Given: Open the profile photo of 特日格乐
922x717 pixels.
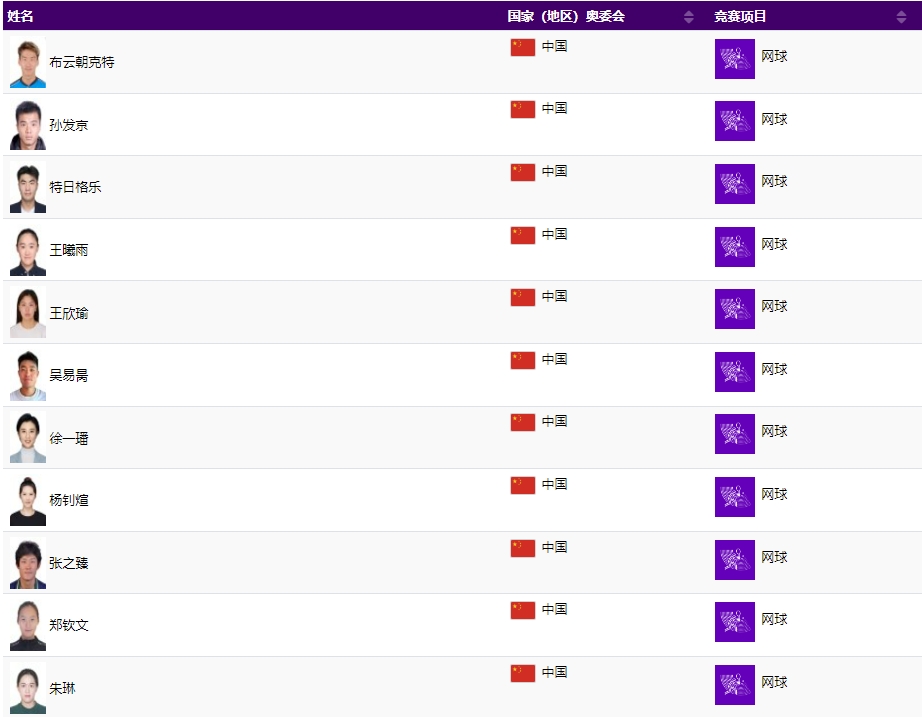Looking at the screenshot, I should point(27,188).
